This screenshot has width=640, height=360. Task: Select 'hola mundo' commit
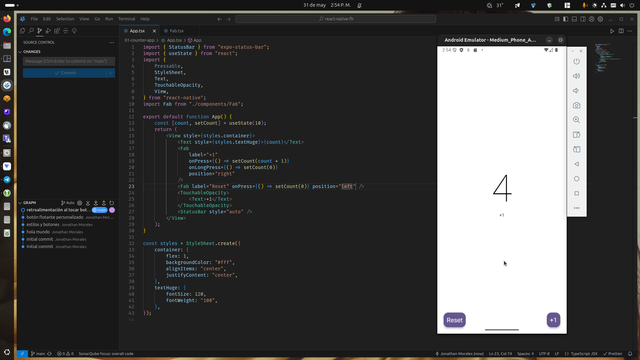tap(38, 232)
